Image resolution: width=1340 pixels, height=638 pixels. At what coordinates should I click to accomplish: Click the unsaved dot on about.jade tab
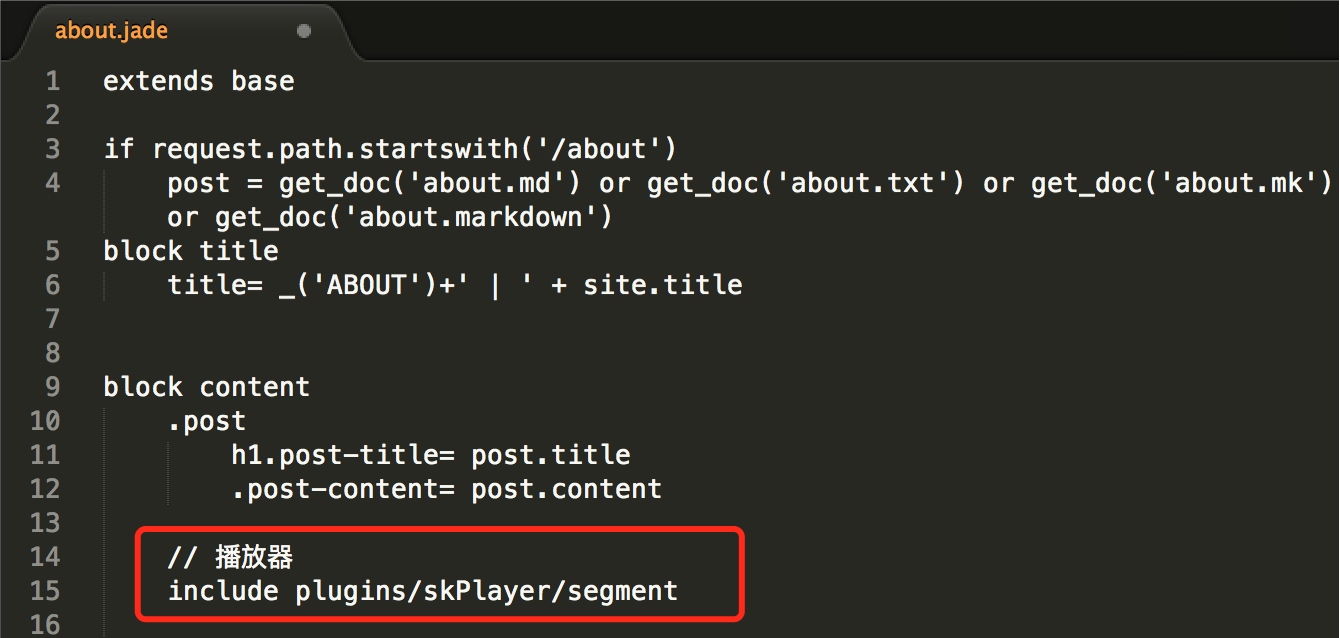click(x=304, y=31)
